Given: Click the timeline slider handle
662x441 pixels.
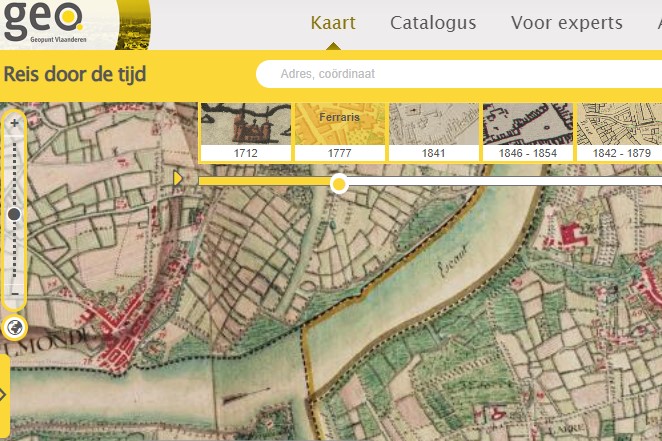Looking at the screenshot, I should tap(339, 184).
